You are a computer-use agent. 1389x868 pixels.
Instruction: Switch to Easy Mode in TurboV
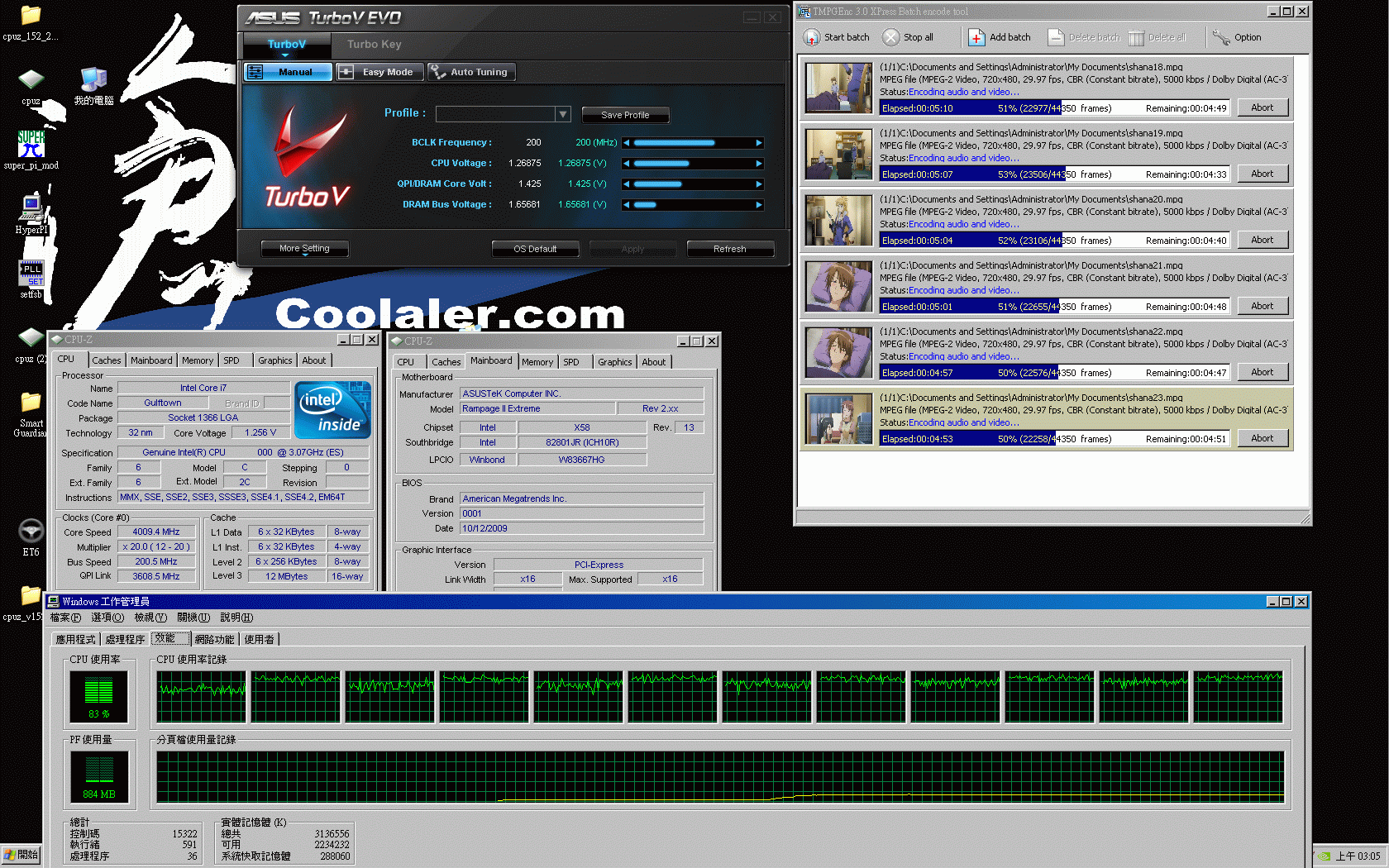(379, 72)
